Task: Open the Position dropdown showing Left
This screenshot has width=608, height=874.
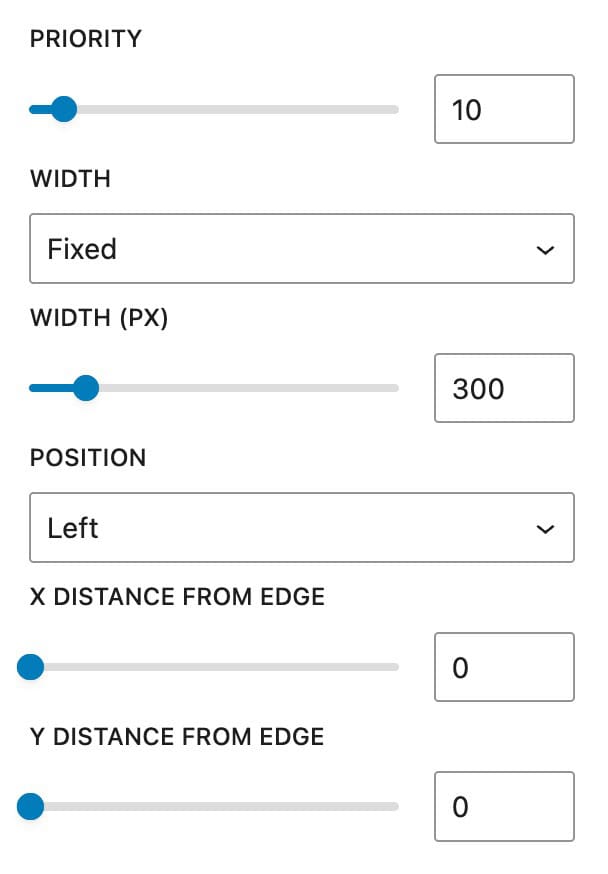Action: [x=302, y=528]
